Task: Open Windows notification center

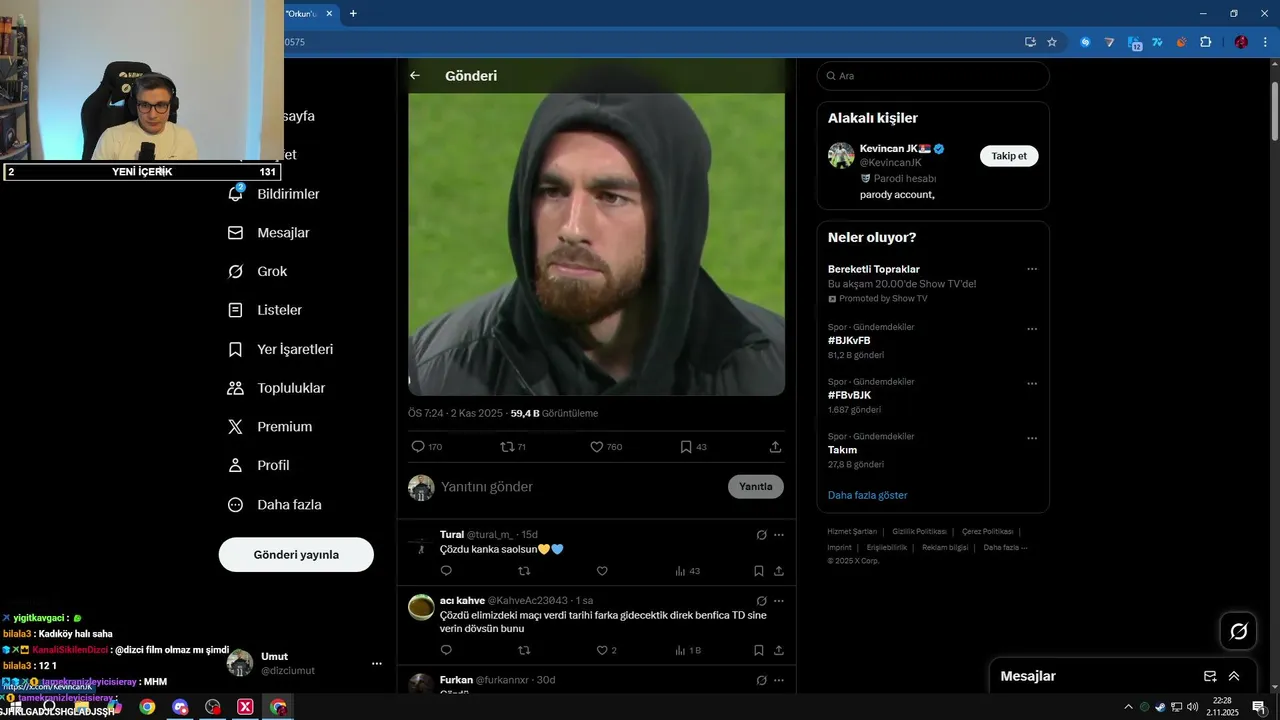Action: point(1259,707)
